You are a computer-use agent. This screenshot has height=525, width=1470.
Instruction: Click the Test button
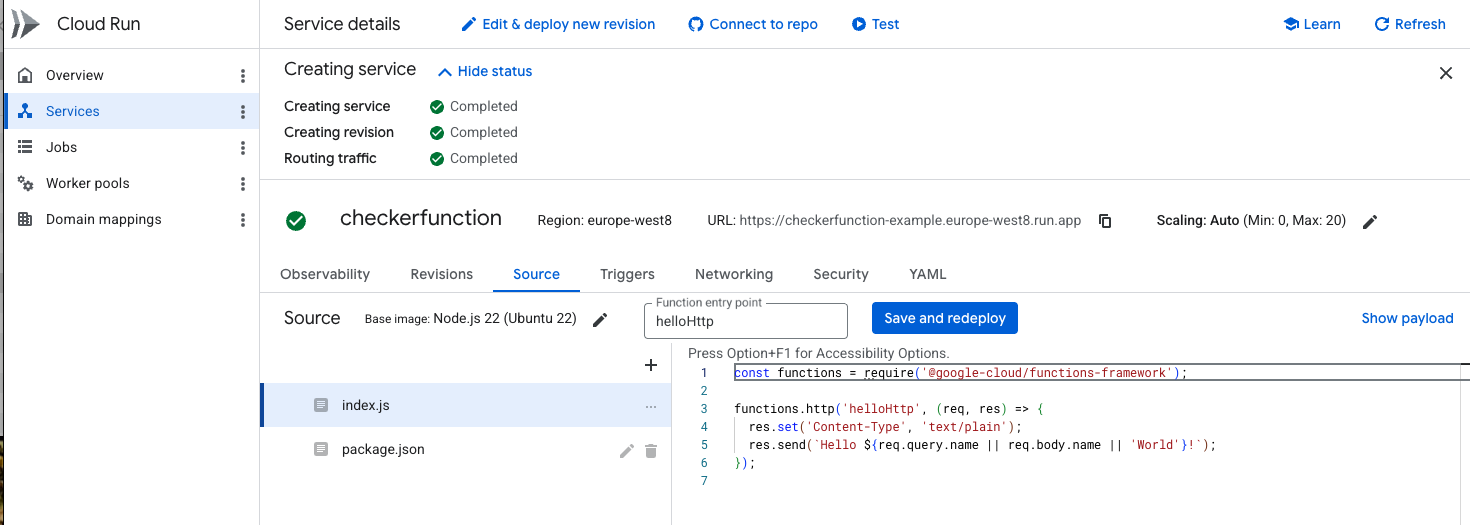[875, 24]
